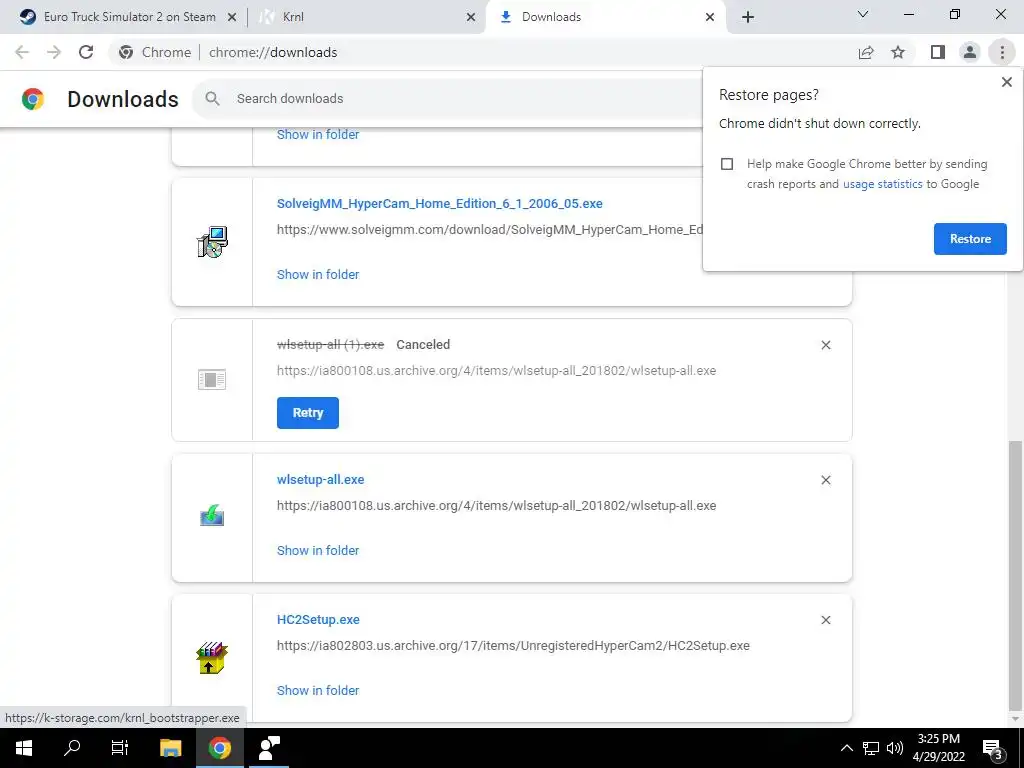
Task: Remove canceled wlsetup-all (1).exe from list
Action: pos(825,345)
